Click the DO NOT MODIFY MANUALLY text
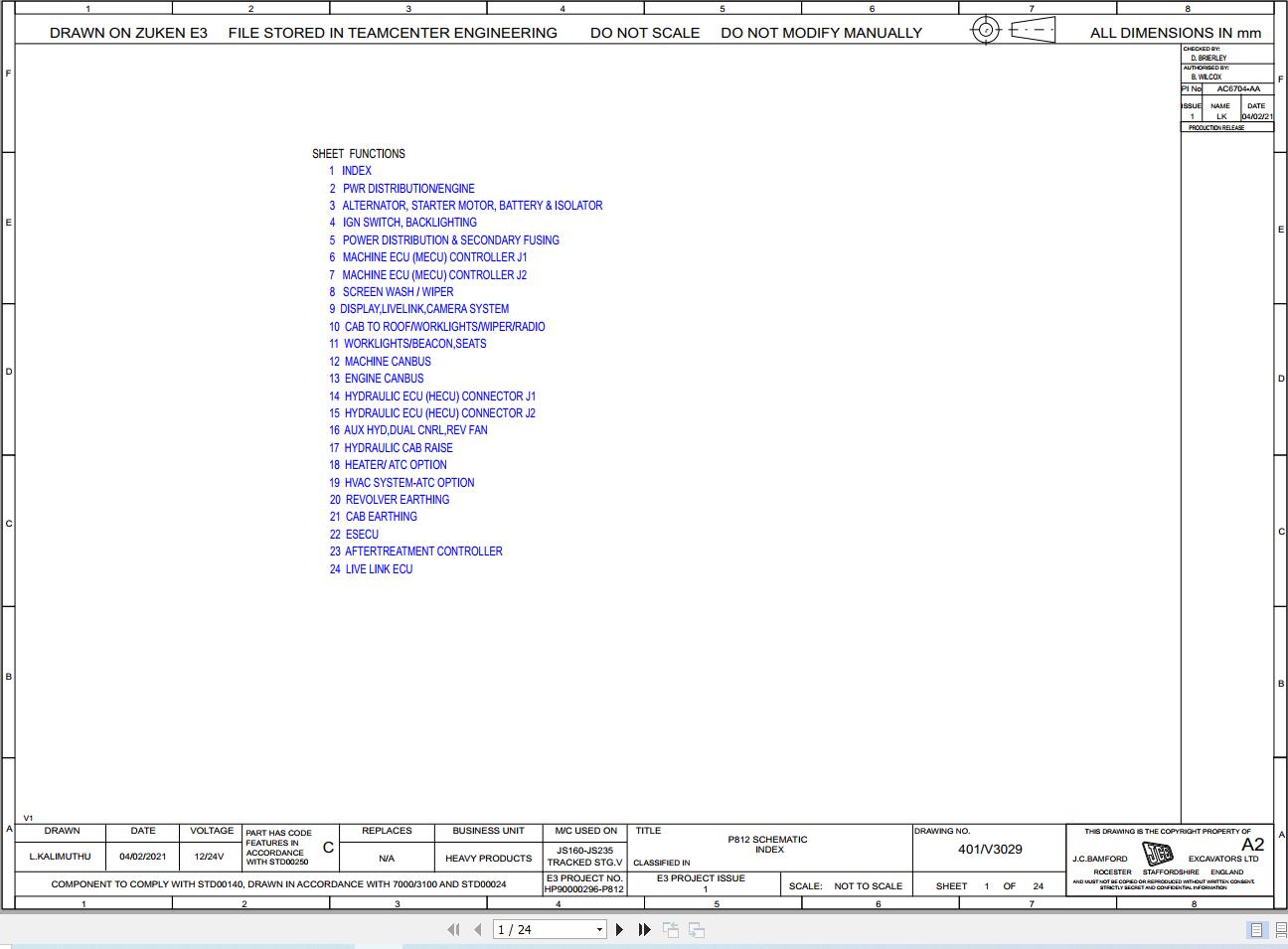The width and height of the screenshot is (1288, 949). point(821,33)
